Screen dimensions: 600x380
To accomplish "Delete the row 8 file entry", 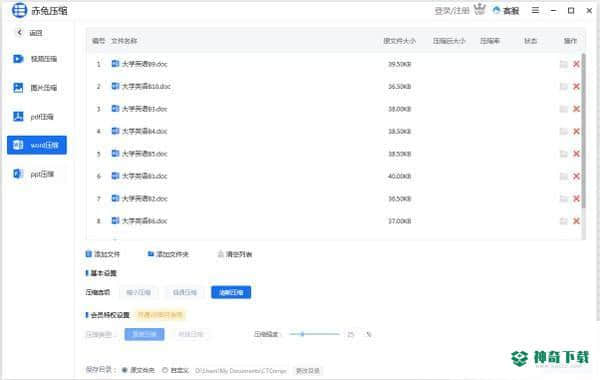I will tap(576, 221).
